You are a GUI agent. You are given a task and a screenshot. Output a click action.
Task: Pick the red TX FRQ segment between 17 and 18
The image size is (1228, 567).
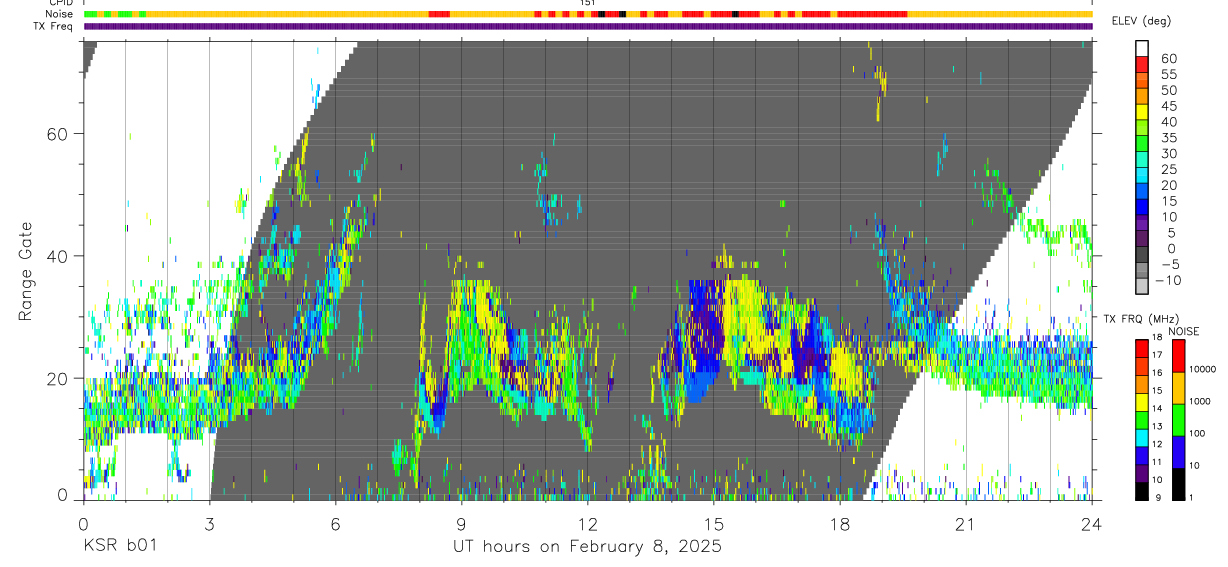tap(1142, 347)
